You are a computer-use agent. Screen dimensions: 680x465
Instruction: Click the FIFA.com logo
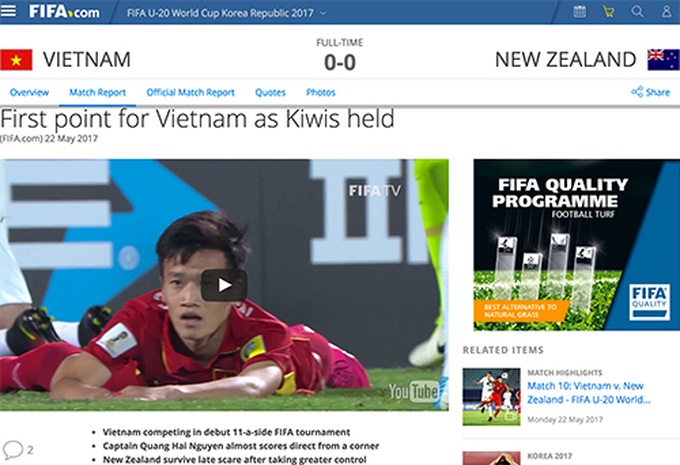coord(64,12)
